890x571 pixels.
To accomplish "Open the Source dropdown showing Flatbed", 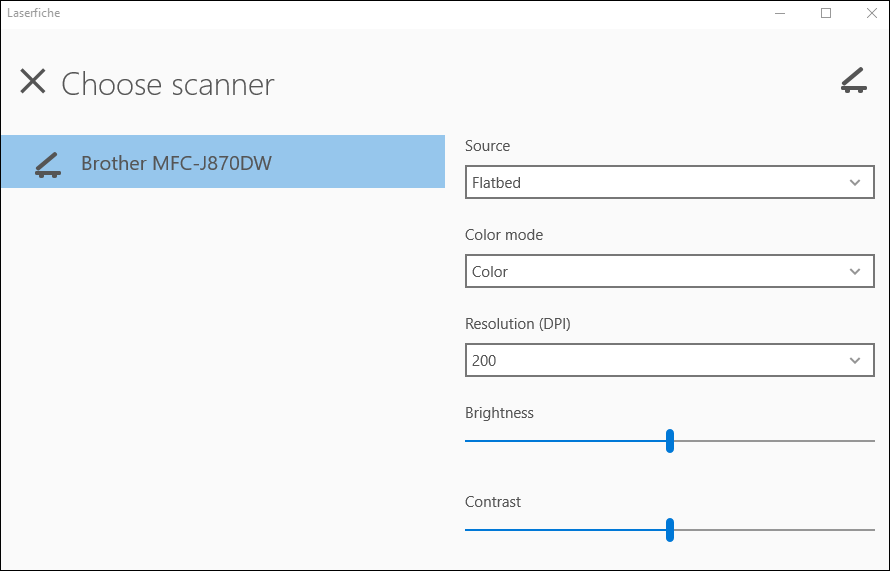I will coord(670,182).
